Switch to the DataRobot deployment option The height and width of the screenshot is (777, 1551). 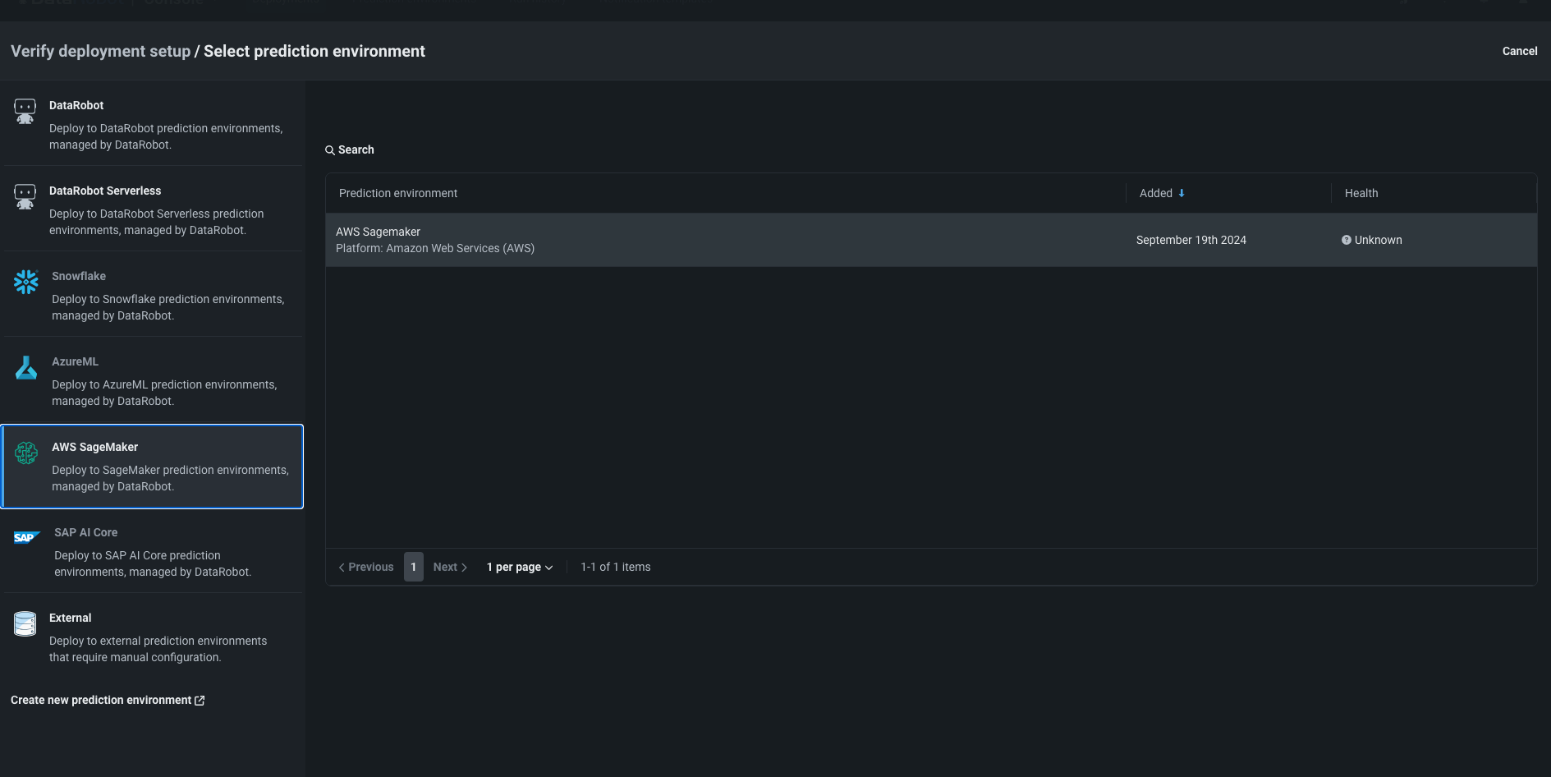[x=152, y=124]
